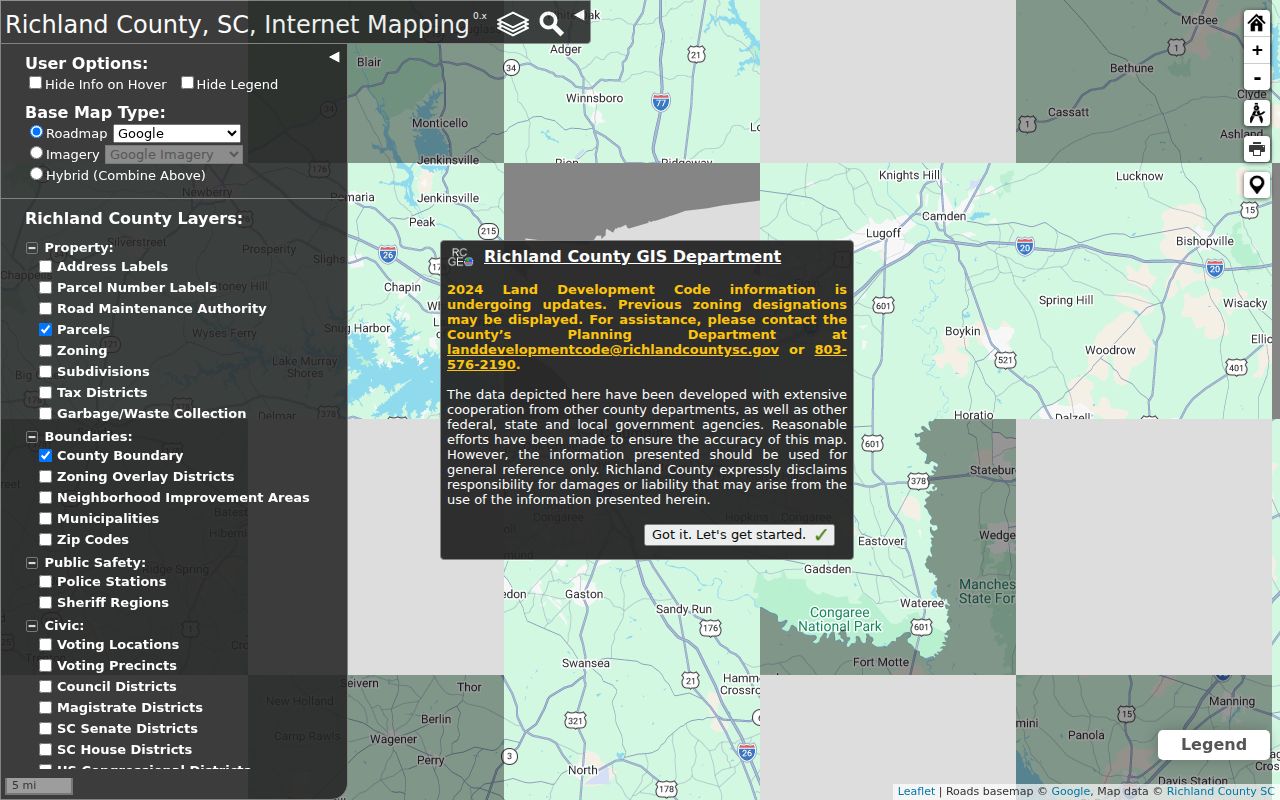
Task: Collapse the Civic layer group
Action: pyautogui.click(x=32, y=626)
